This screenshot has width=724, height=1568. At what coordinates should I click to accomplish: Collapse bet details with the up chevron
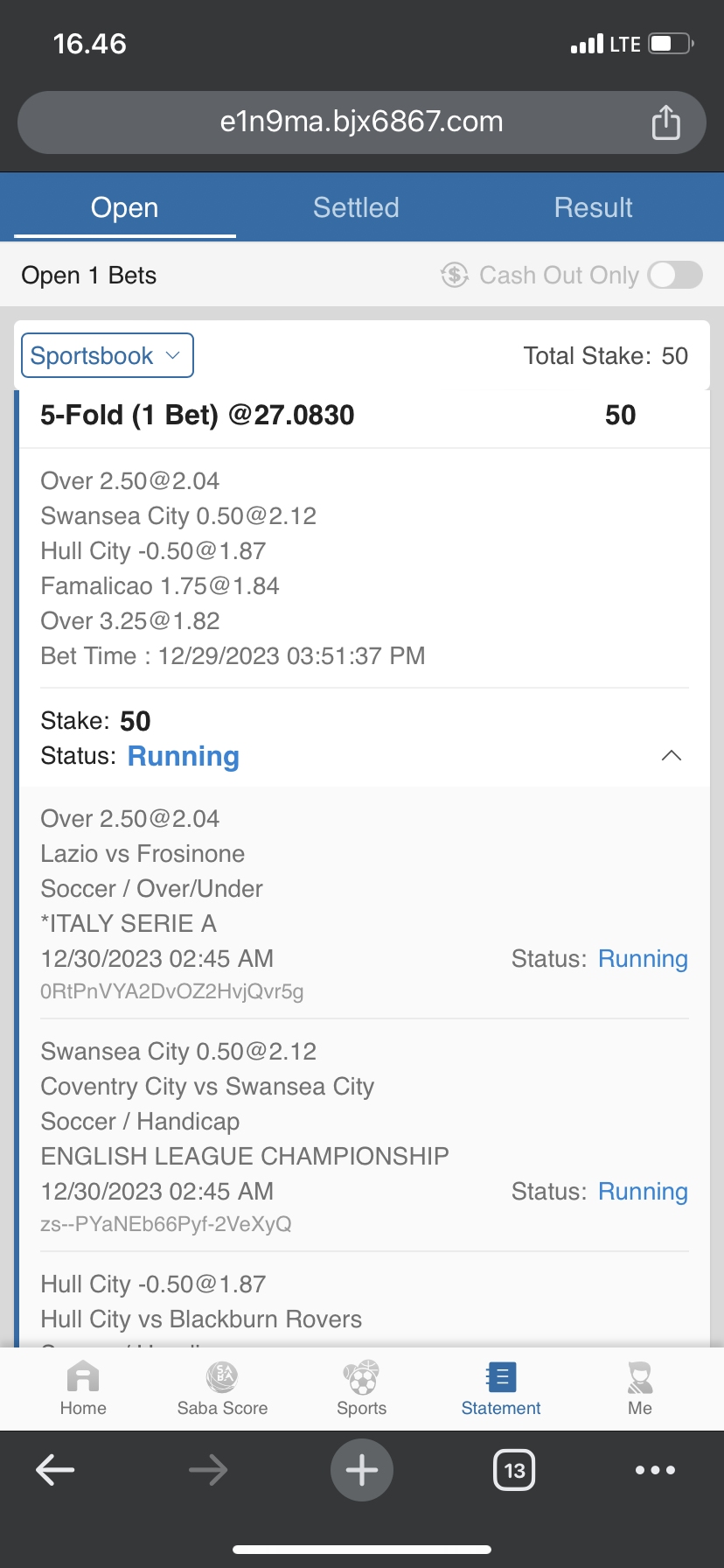coord(671,756)
